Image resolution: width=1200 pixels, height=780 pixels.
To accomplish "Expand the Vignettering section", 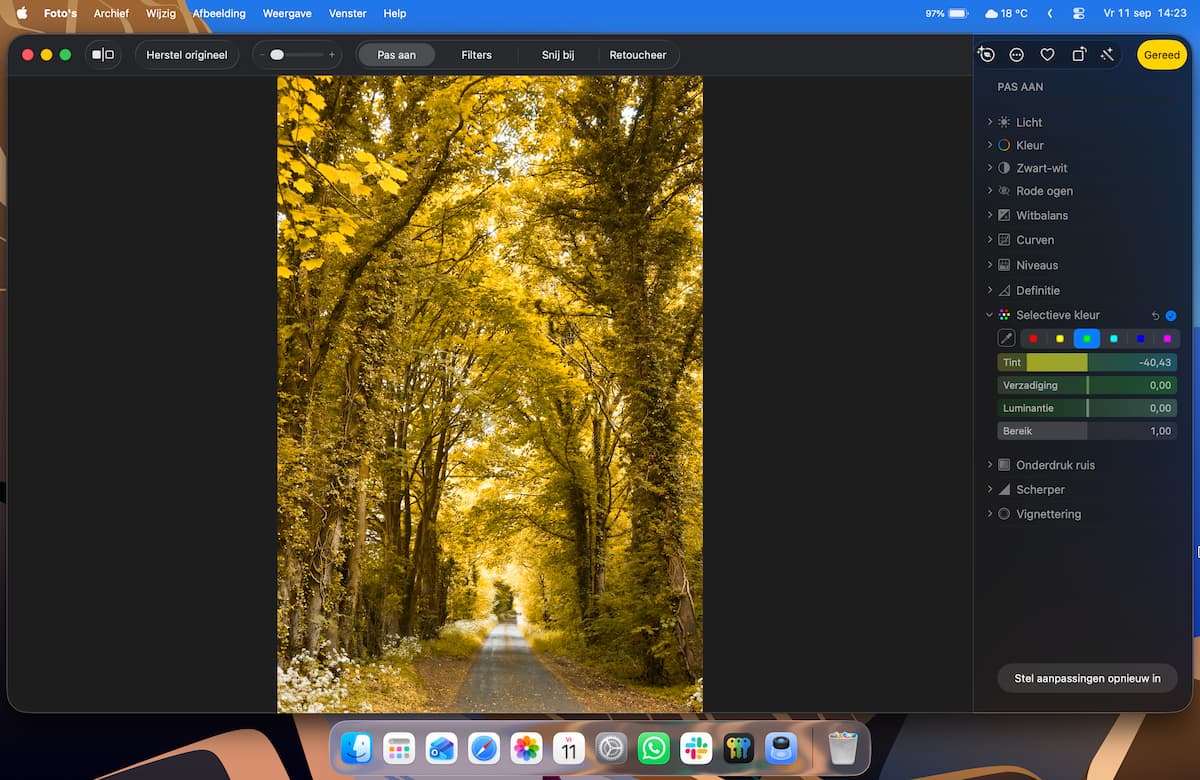I will click(990, 514).
